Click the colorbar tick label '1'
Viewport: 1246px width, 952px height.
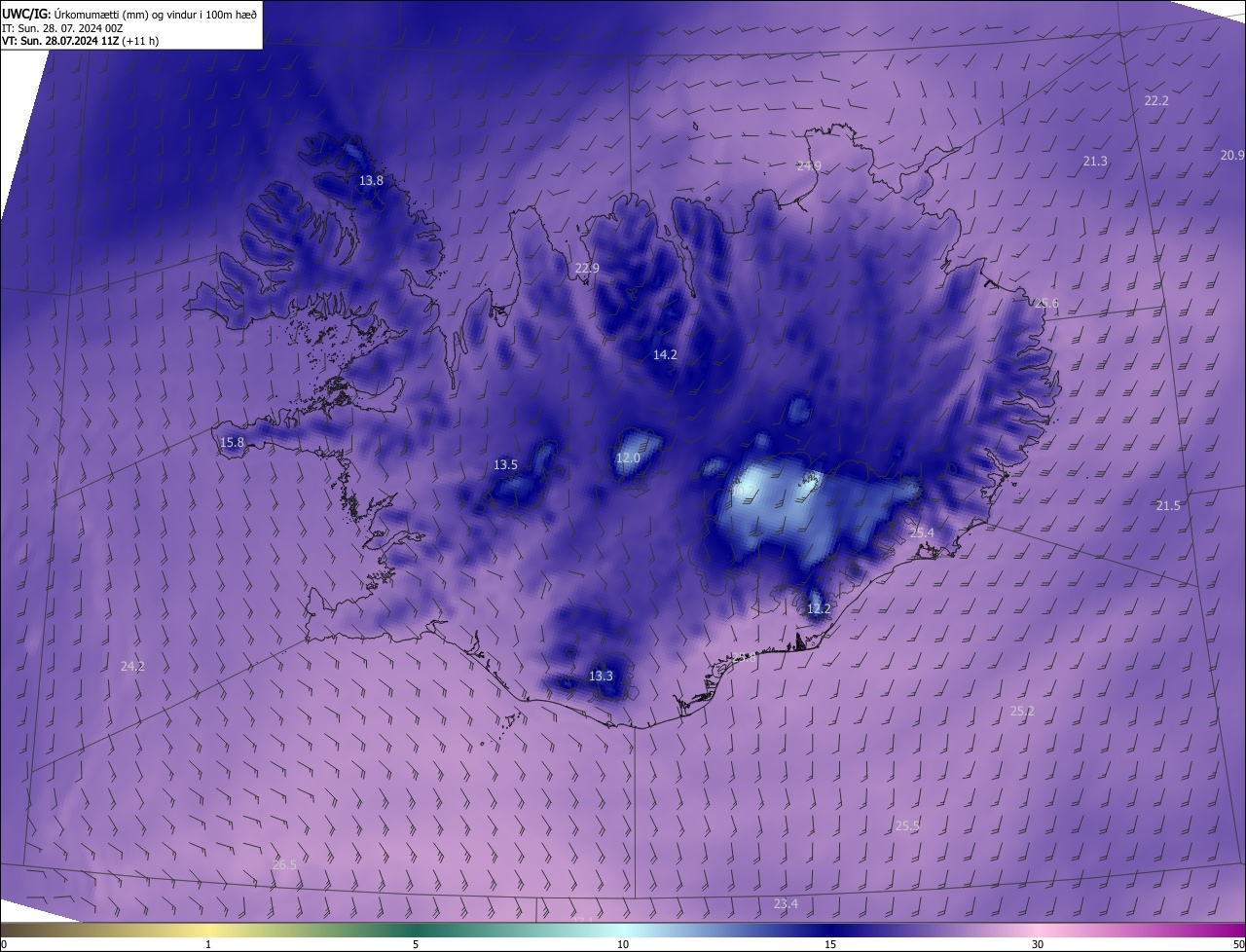(x=208, y=944)
